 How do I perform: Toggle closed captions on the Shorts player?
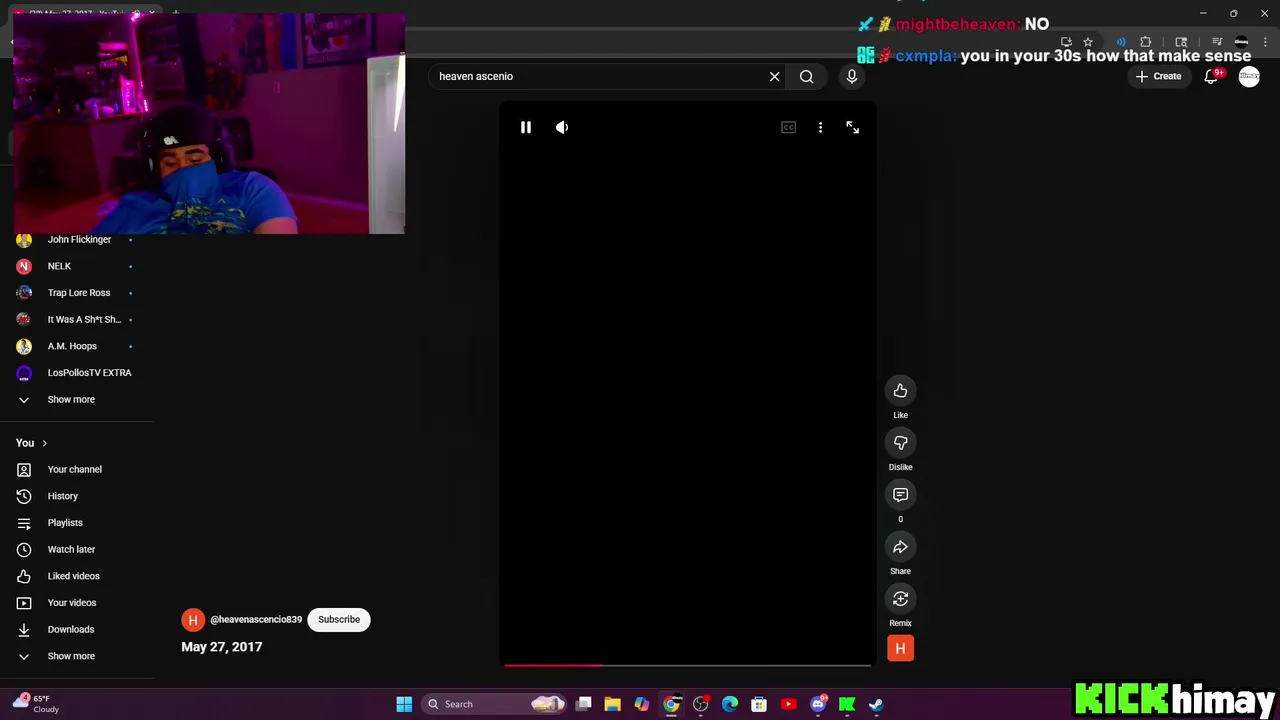pos(788,127)
